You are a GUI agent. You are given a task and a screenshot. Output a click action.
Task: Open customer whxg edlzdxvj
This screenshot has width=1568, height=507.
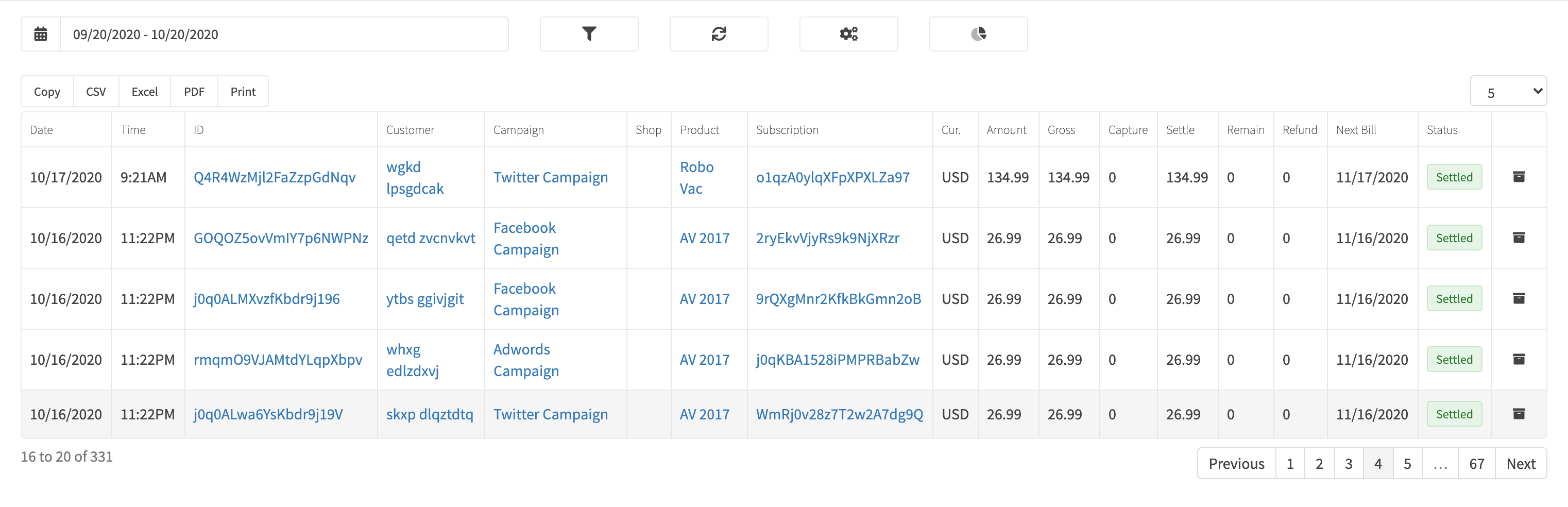click(x=412, y=360)
